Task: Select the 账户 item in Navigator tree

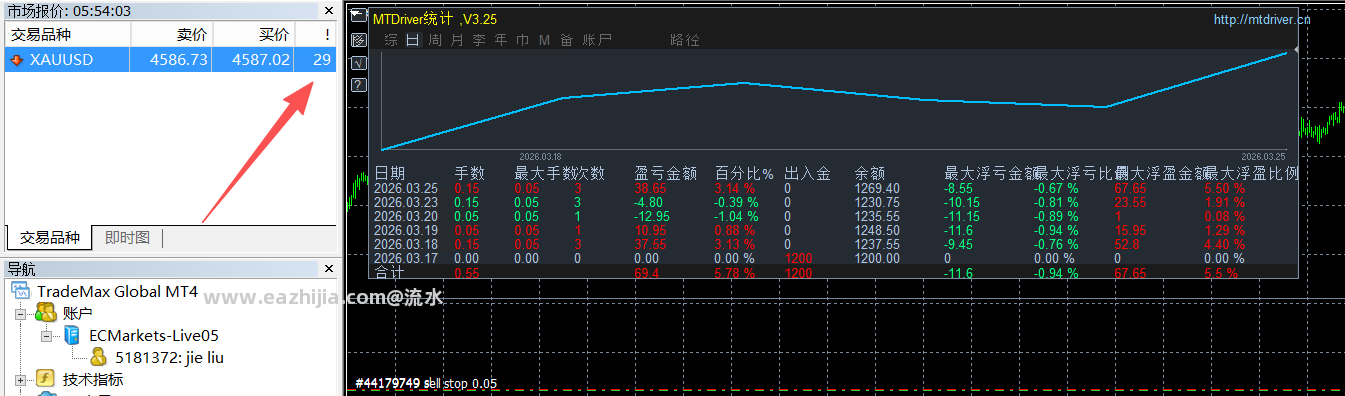Action: (x=78, y=314)
